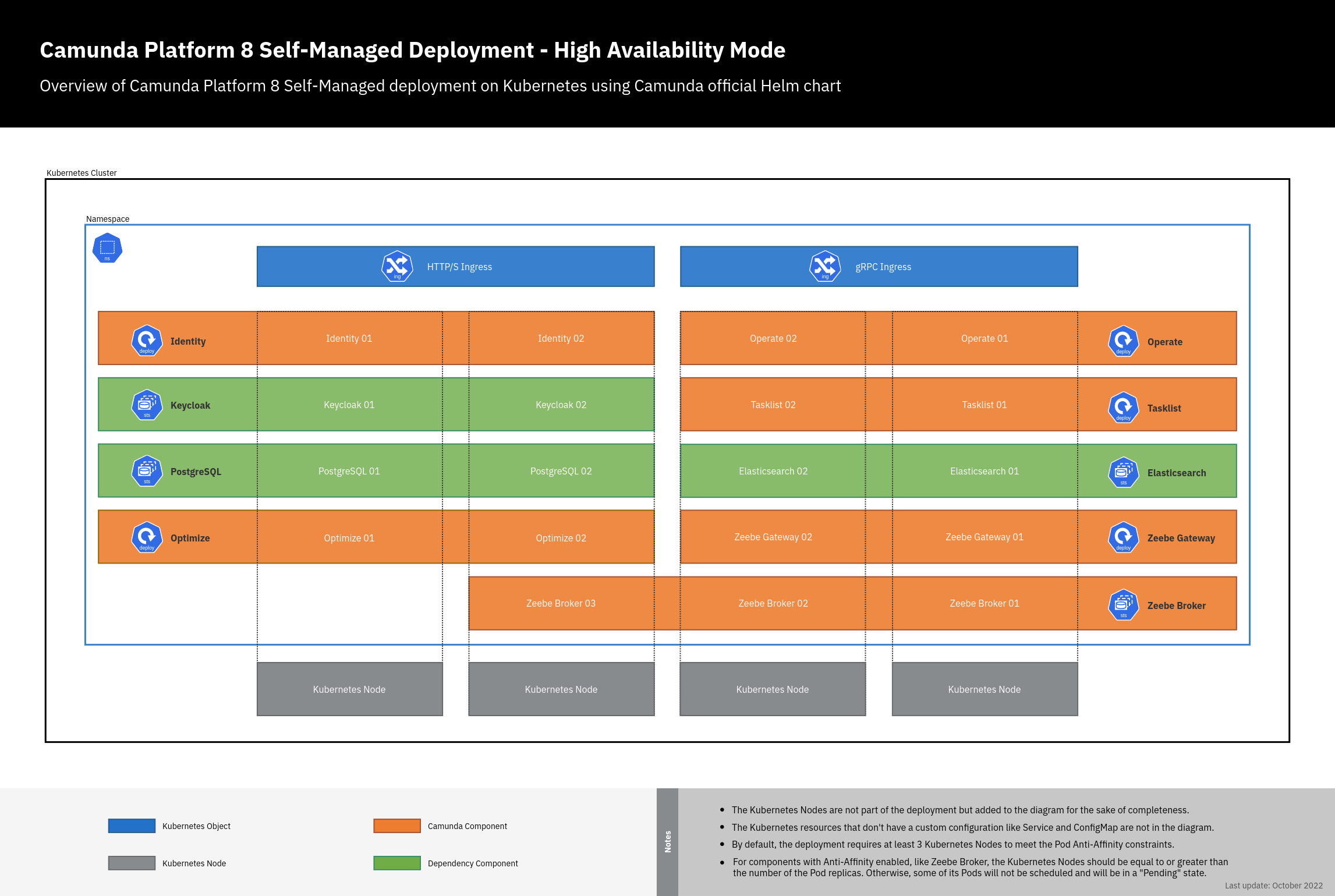Click the Operate deployment icon
The height and width of the screenshot is (896, 1335).
1123,341
